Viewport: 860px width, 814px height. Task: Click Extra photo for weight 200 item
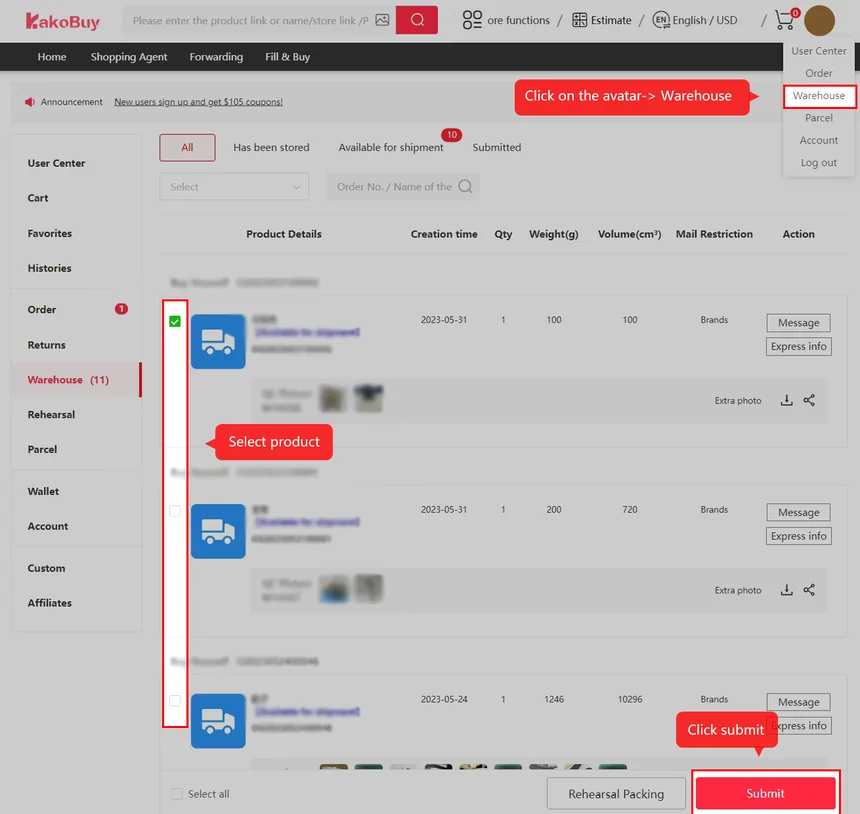(x=738, y=591)
